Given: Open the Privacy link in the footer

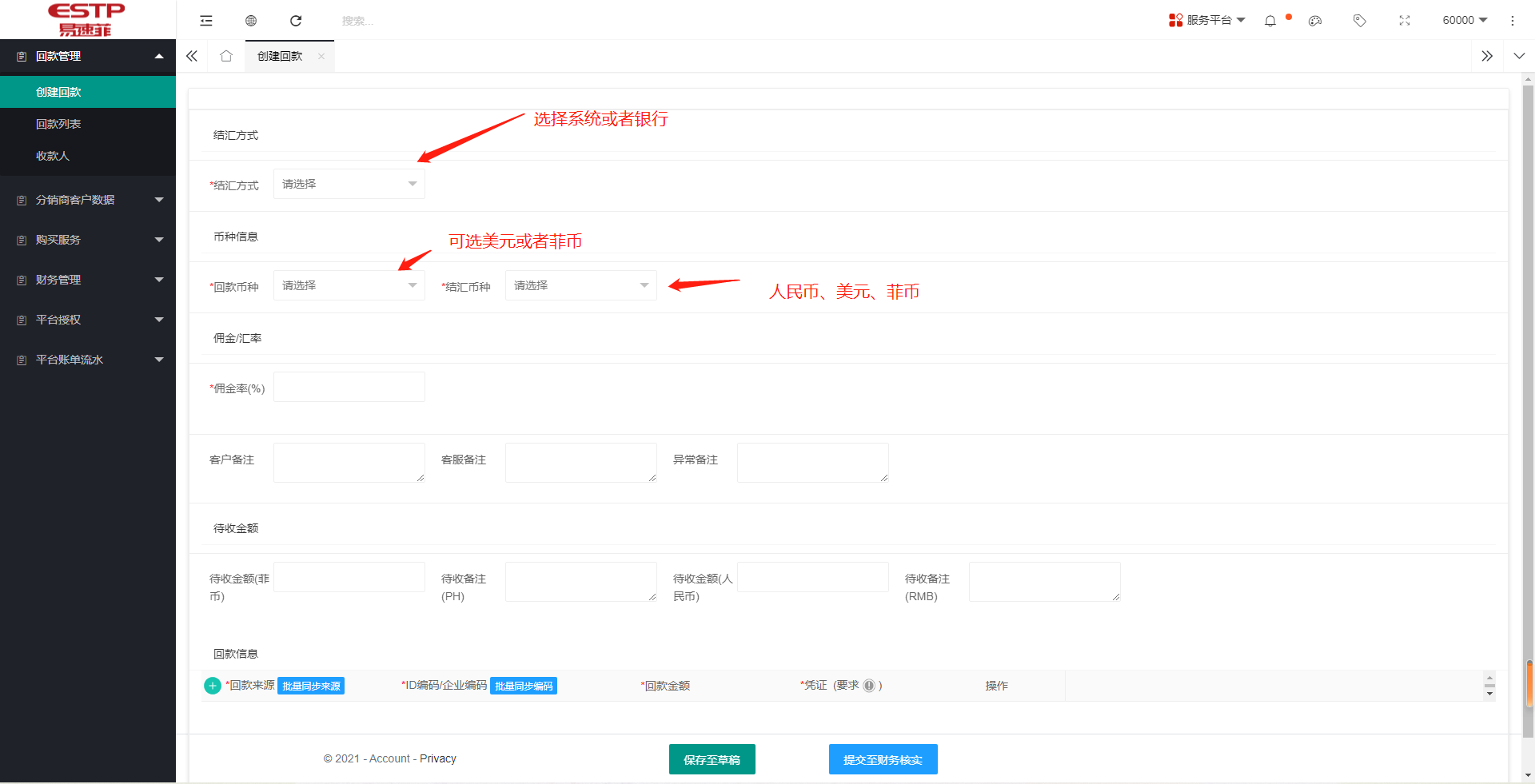Looking at the screenshot, I should 437,758.
